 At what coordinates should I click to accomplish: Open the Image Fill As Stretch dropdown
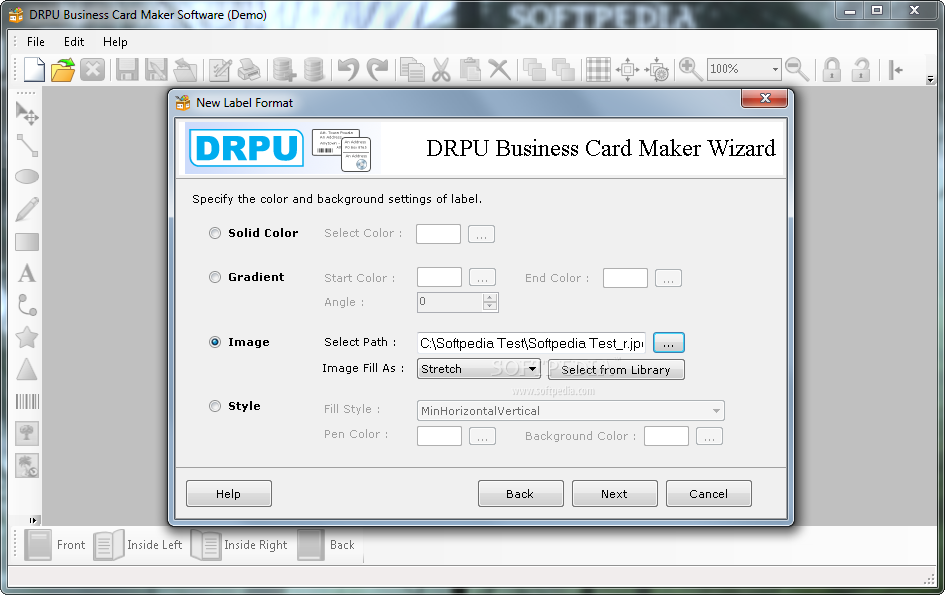tap(532, 369)
